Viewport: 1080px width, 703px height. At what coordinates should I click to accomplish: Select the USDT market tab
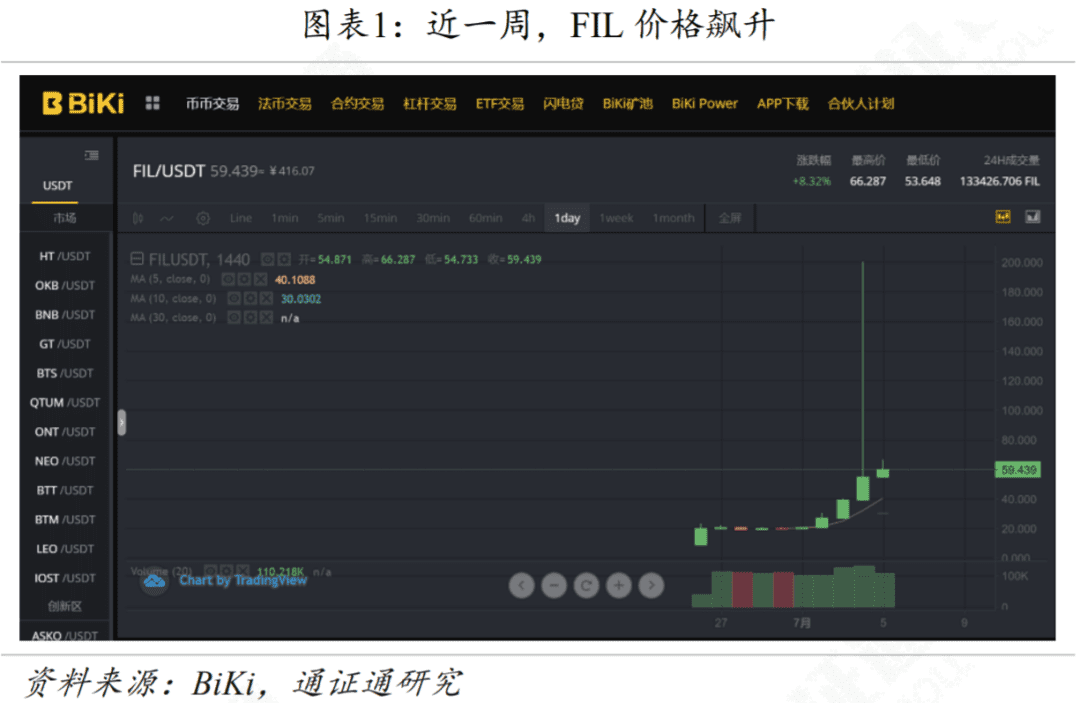click(x=57, y=185)
